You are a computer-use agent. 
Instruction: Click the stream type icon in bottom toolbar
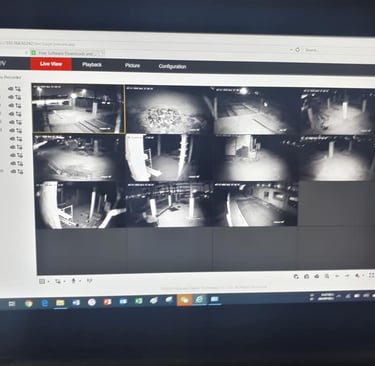(x=58, y=281)
